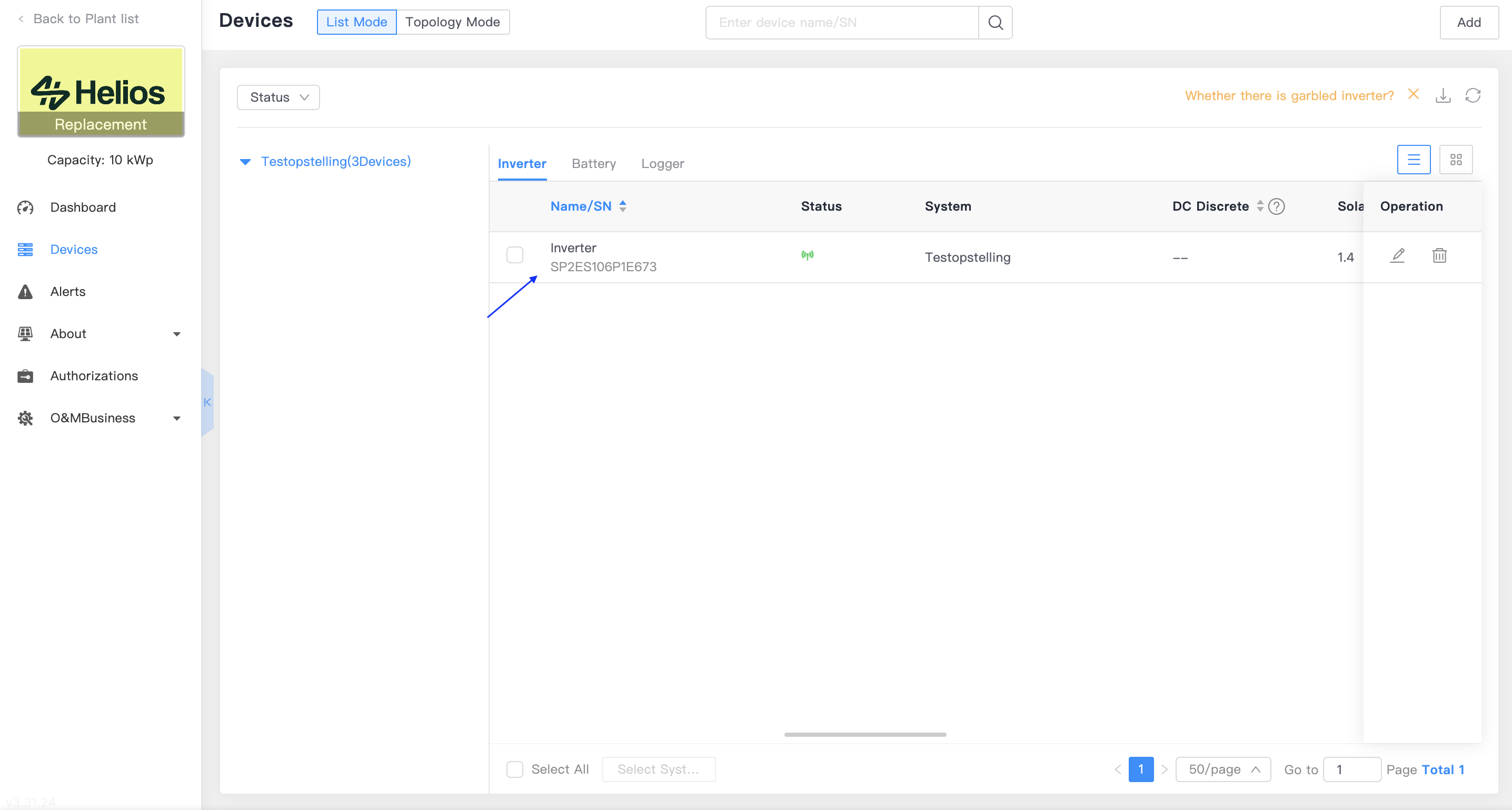Open the Select System dropdown
The width and height of the screenshot is (1512, 810).
pos(659,769)
